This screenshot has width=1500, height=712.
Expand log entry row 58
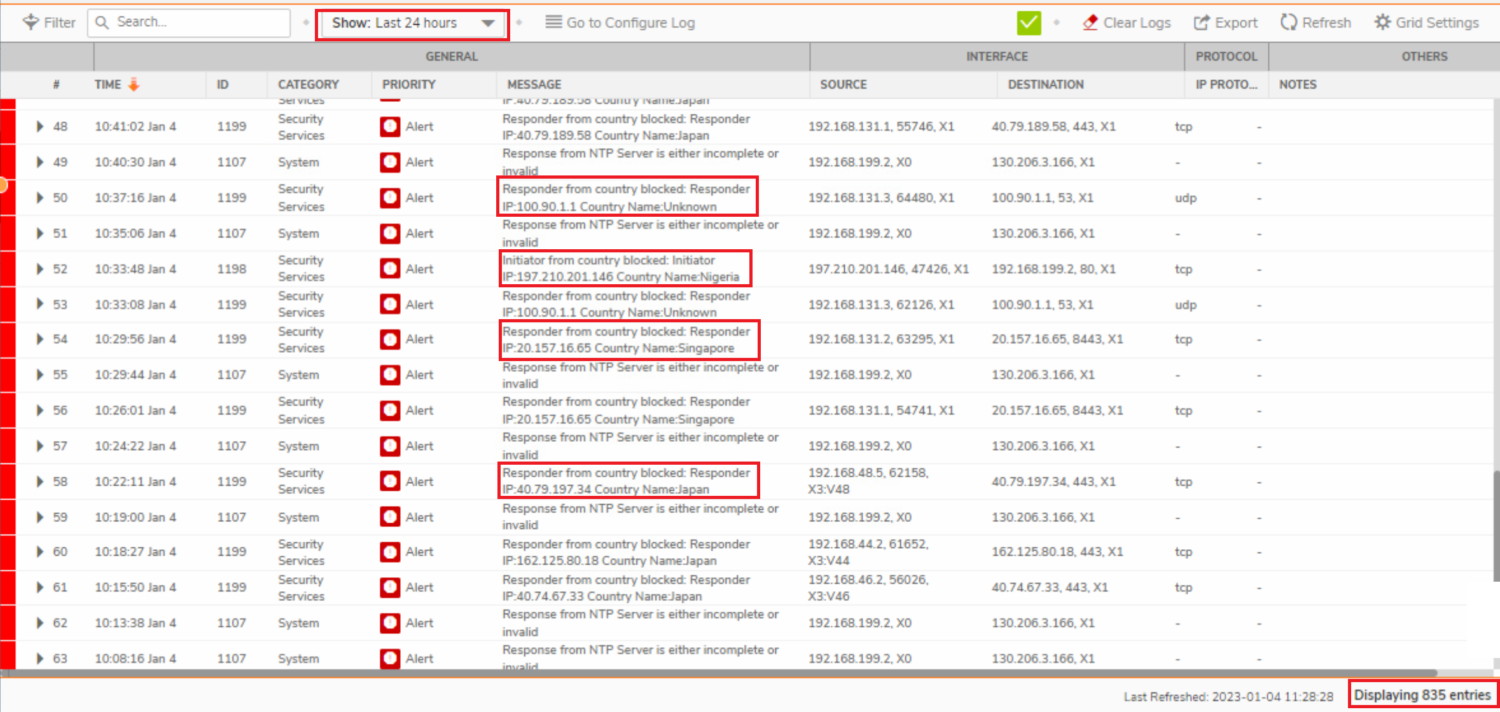[40, 481]
